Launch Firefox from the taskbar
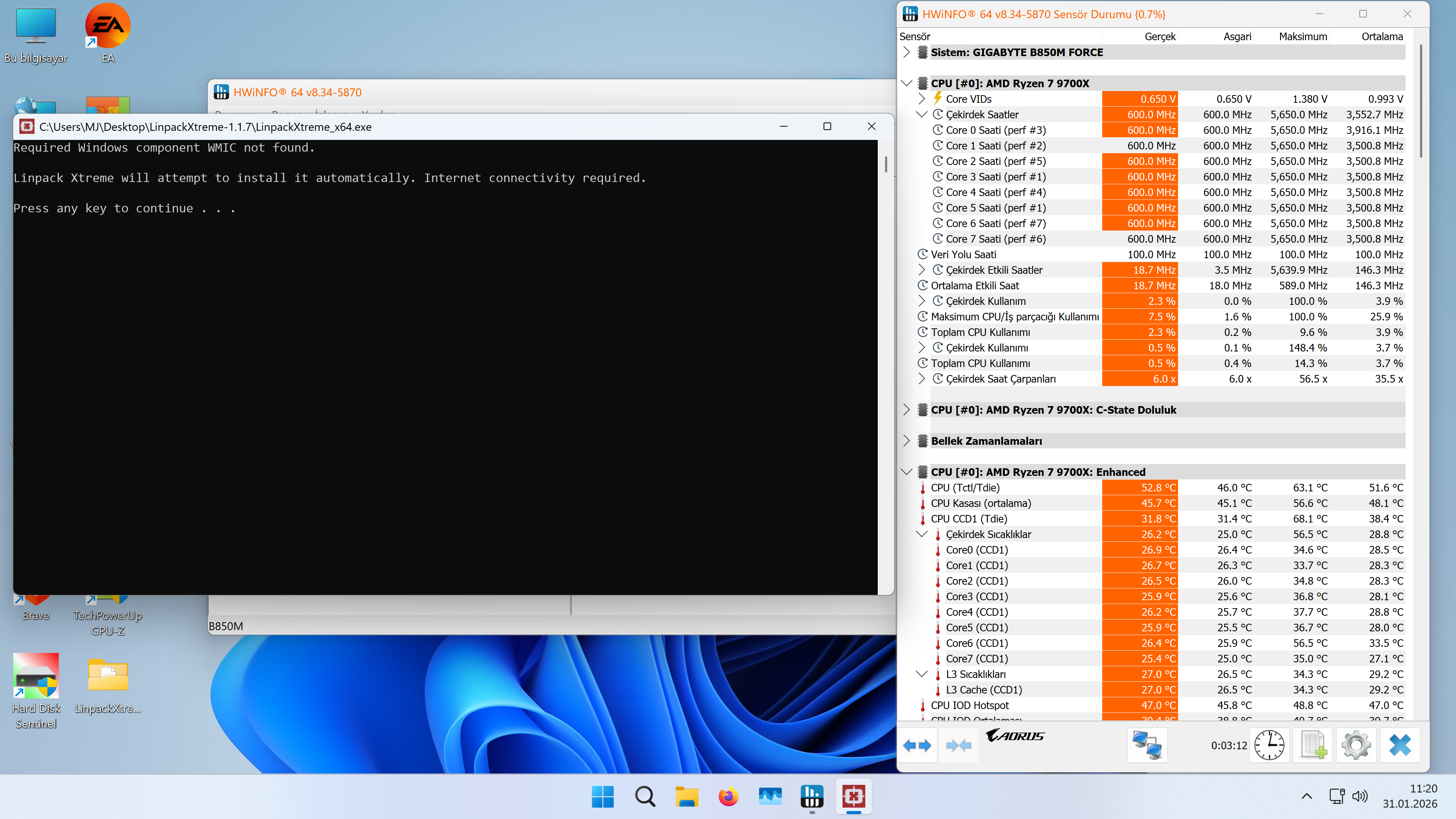1456x819 pixels. click(x=728, y=797)
